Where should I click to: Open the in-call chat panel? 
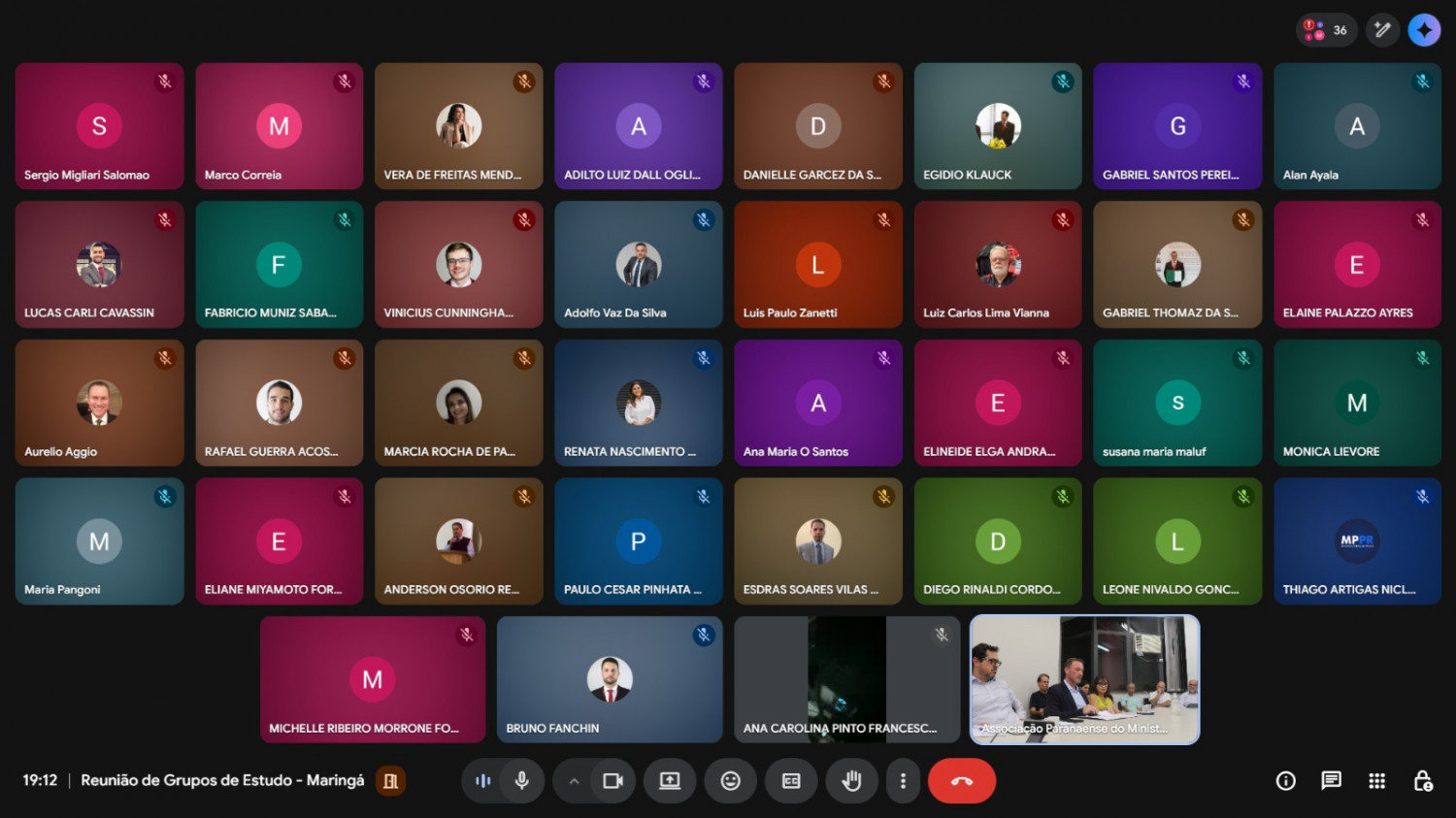(x=1331, y=781)
